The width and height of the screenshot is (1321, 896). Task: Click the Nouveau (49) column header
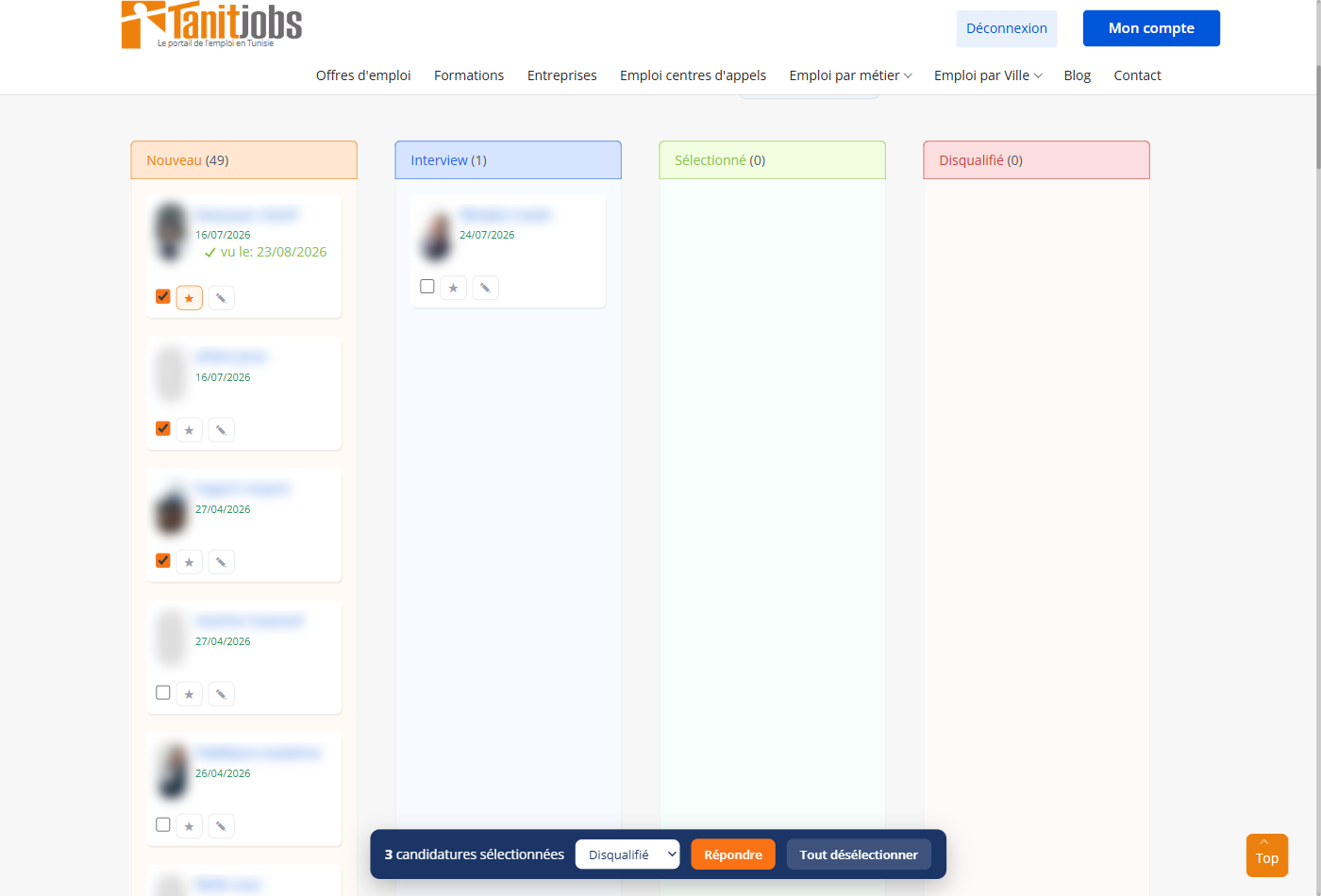pyautogui.click(x=244, y=160)
